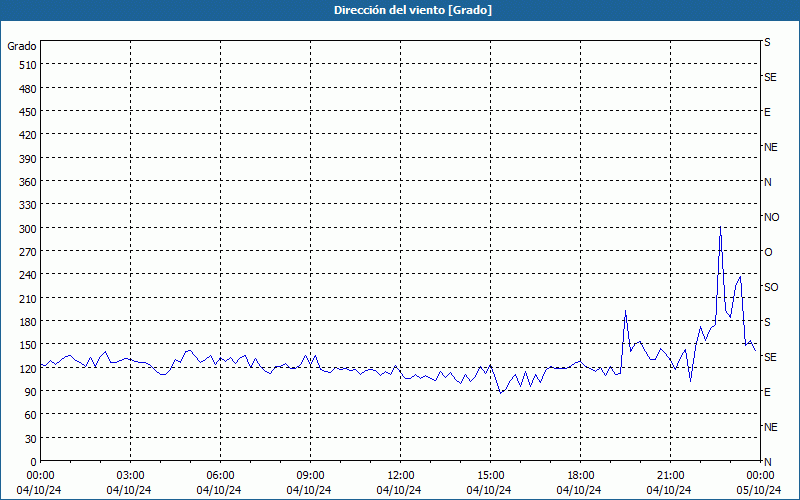Click the 120 degree axis label

pyautogui.click(x=28, y=368)
